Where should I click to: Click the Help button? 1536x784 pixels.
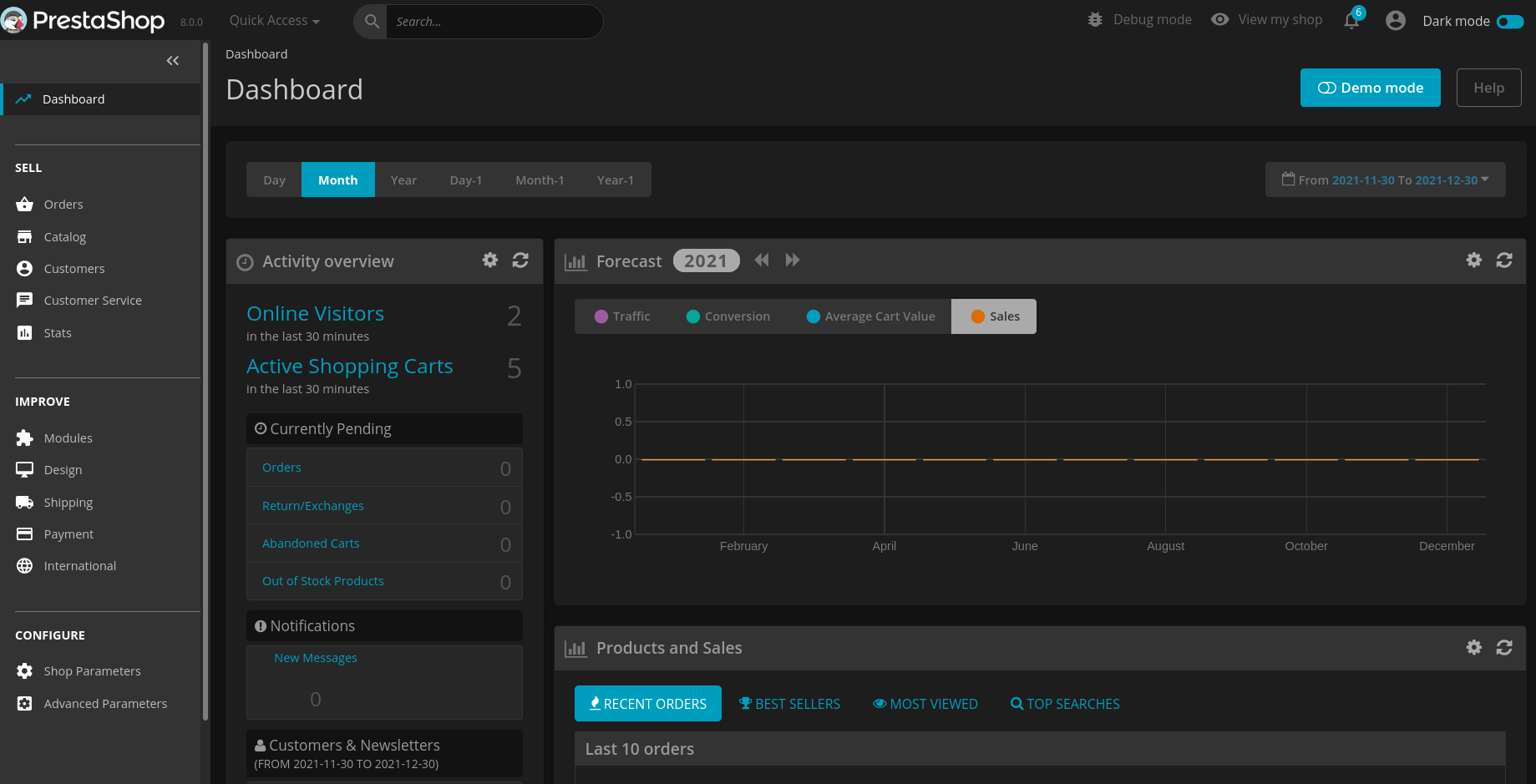[1489, 88]
